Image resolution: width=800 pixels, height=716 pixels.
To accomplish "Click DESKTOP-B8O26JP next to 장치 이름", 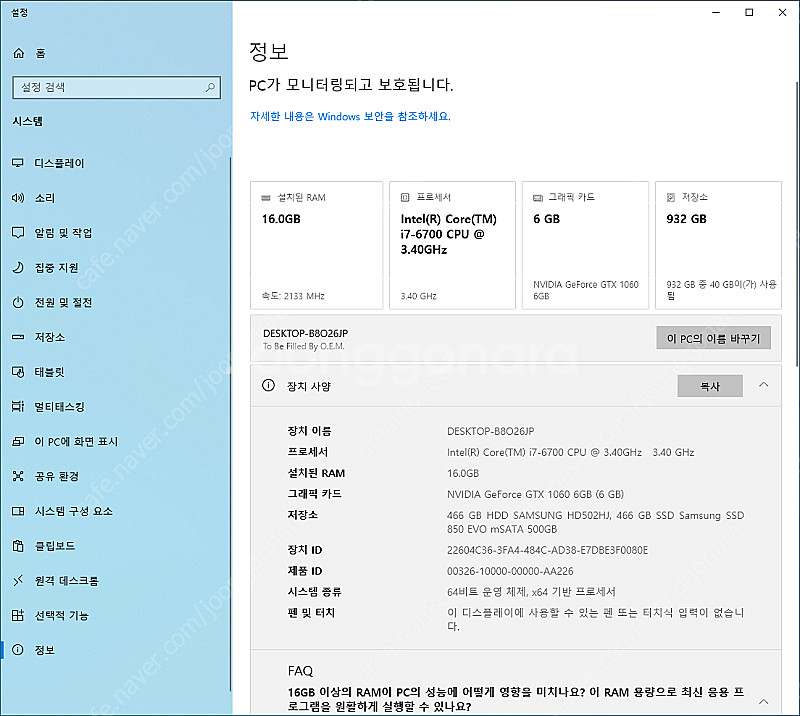I will click(x=490, y=431).
